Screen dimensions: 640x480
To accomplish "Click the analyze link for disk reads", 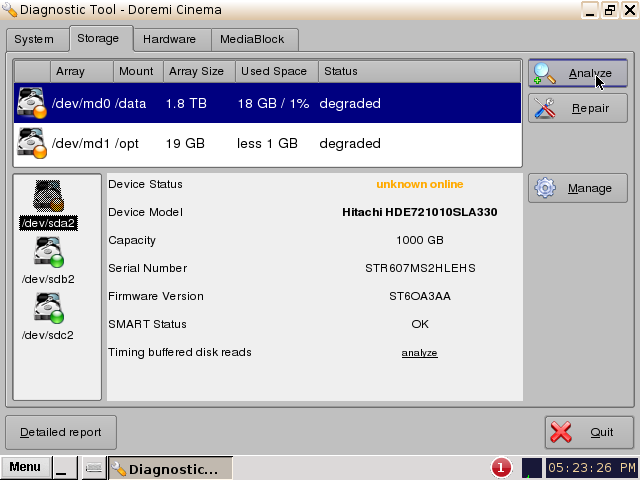I will click(419, 353).
